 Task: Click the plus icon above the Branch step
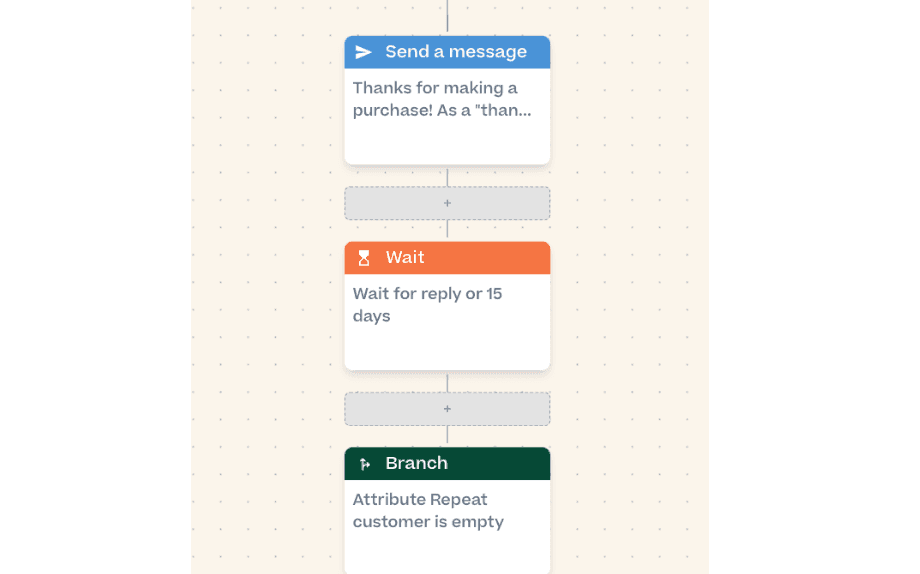[x=447, y=409]
